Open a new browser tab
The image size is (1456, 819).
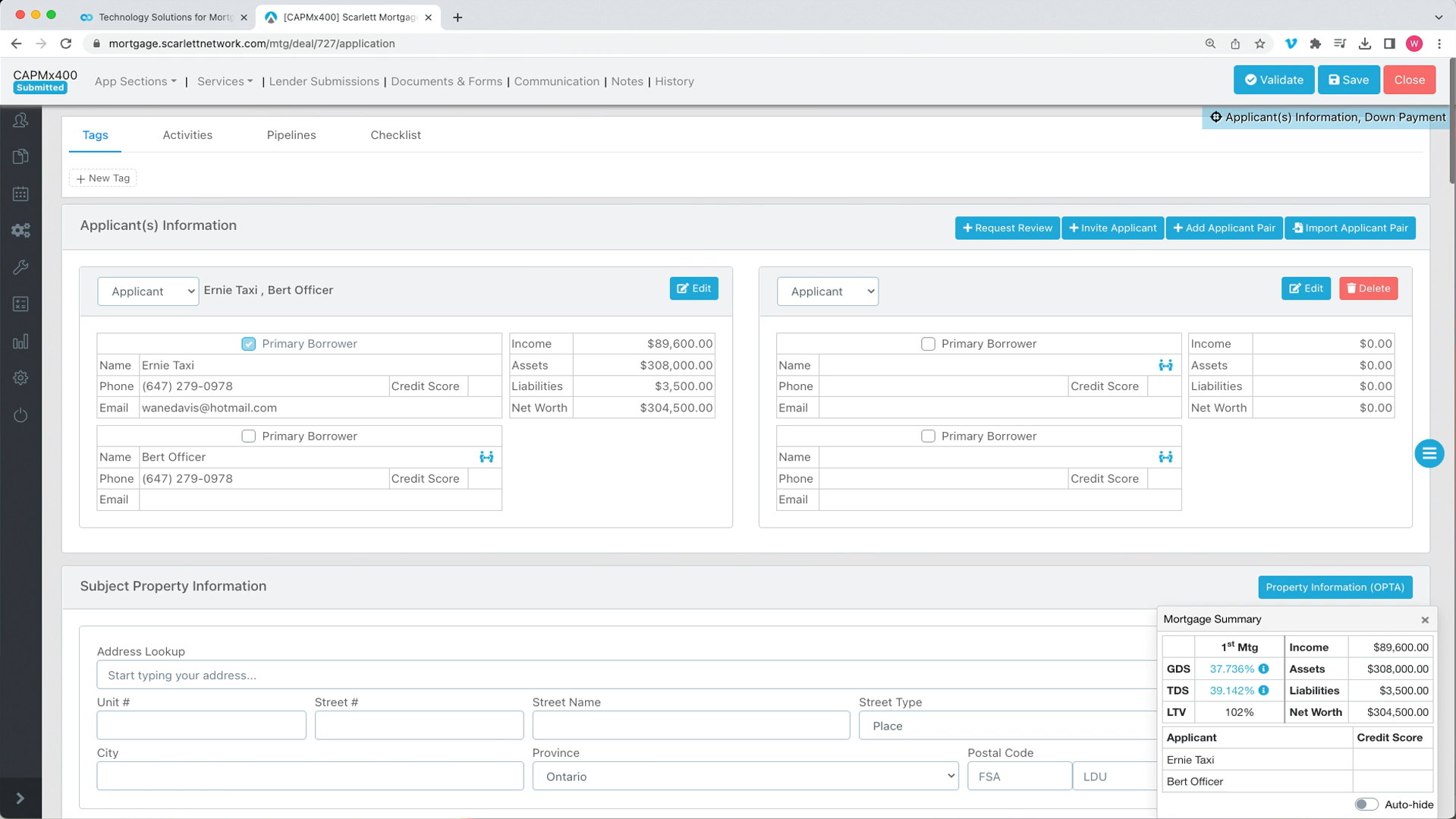(458, 17)
